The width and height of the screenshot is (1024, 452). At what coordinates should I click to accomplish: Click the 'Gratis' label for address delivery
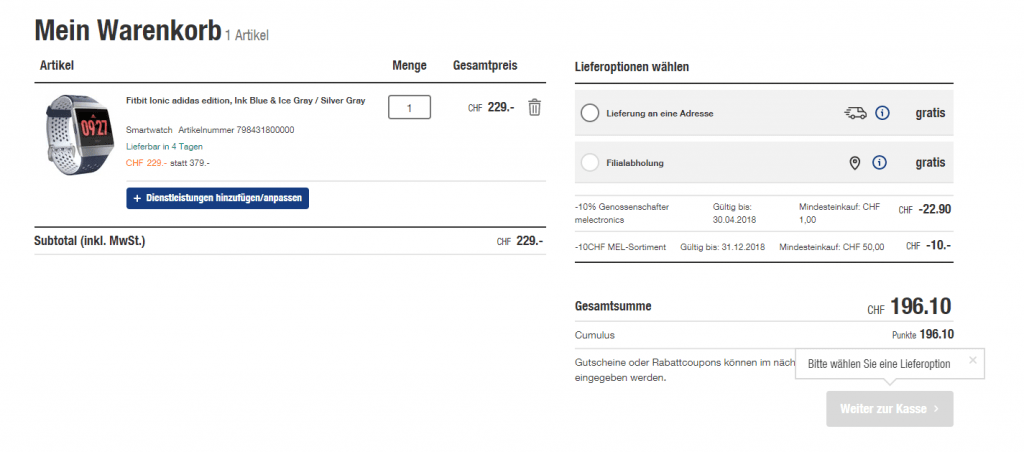[x=929, y=113]
